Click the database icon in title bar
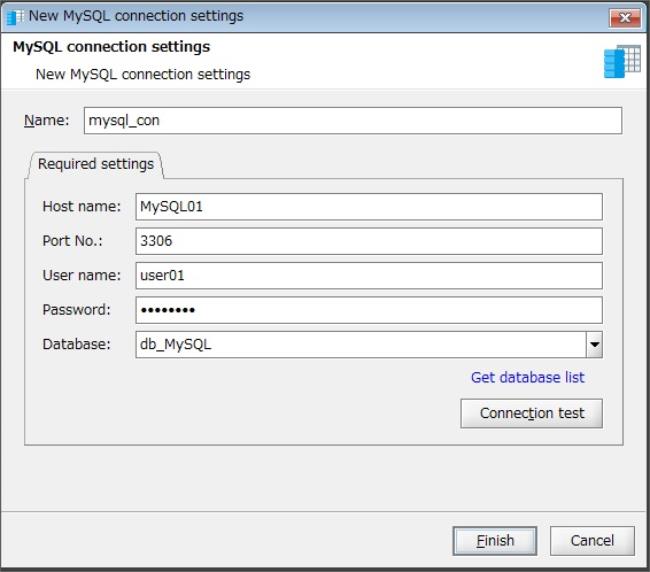This screenshot has width=650, height=572. 15,17
